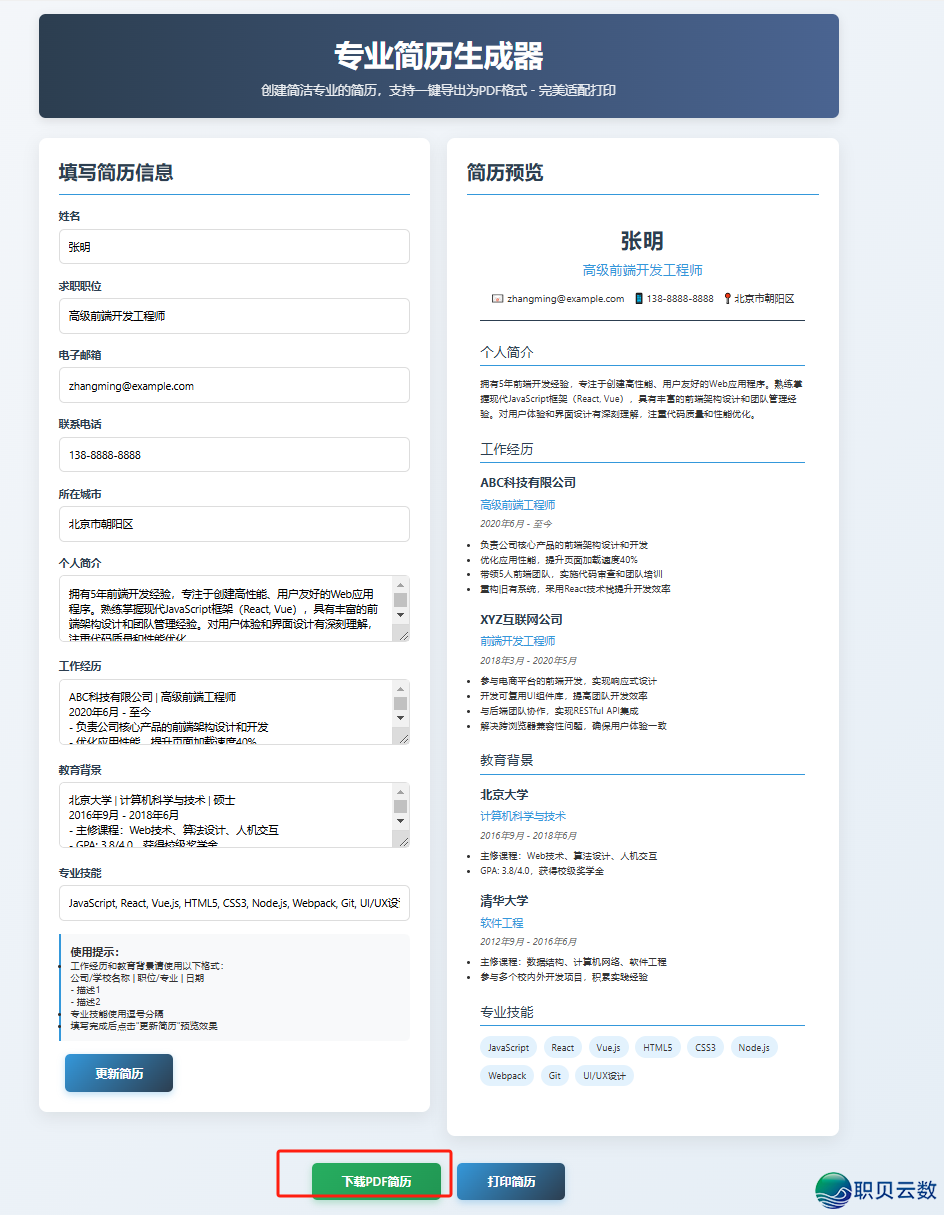The height and width of the screenshot is (1215, 944).
Task: Focus the 求职职位 input field
Action: coord(234,316)
